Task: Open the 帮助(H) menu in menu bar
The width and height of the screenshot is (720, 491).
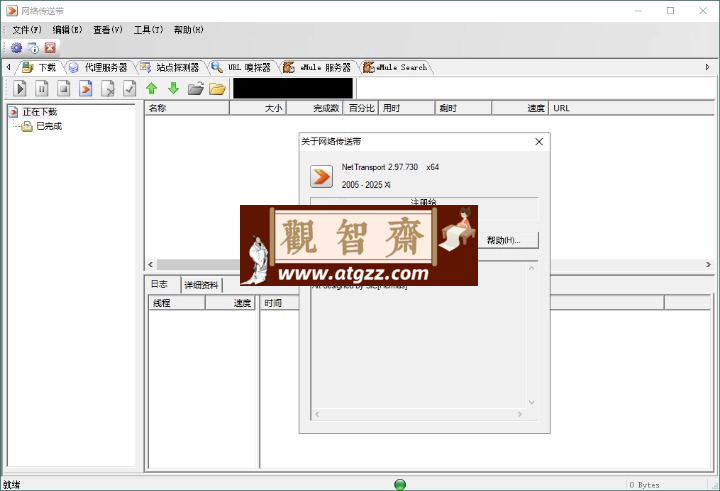Action: click(x=188, y=30)
